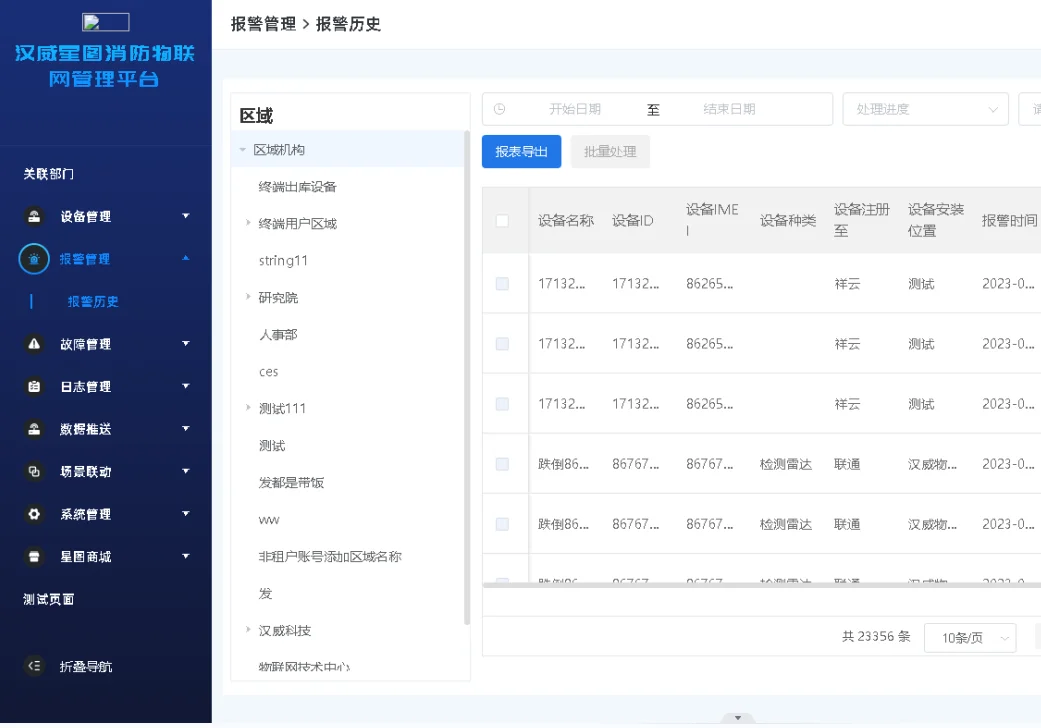Click the 报表导出 export button
The height and width of the screenshot is (728, 1041).
pos(521,152)
